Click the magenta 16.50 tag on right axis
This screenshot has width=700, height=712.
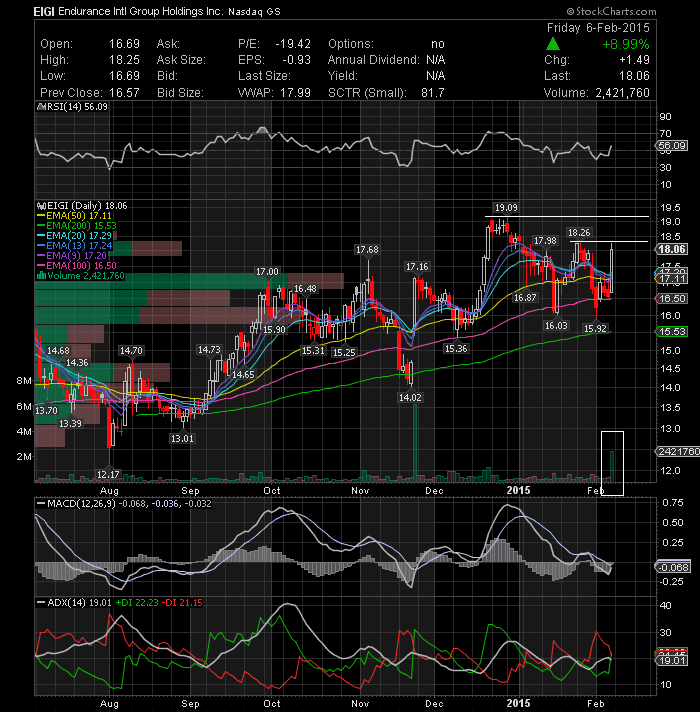(672, 298)
